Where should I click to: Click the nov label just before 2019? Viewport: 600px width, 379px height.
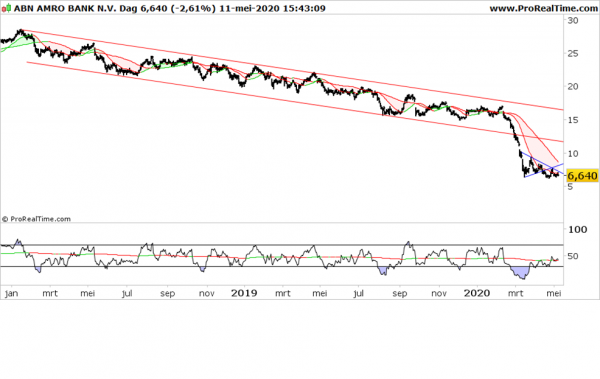[x=207, y=294]
